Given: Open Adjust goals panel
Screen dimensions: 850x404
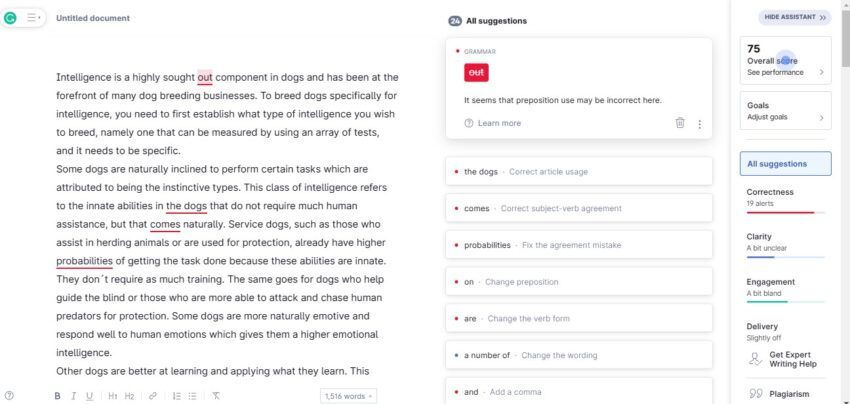Looking at the screenshot, I should pyautogui.click(x=785, y=111).
